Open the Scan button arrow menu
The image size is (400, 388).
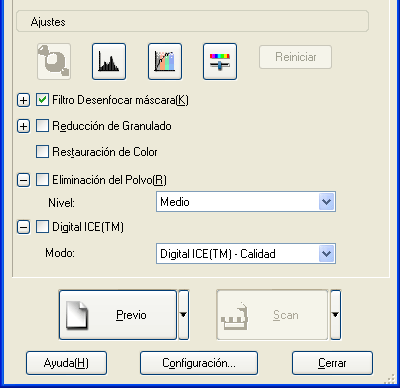coord(336,315)
